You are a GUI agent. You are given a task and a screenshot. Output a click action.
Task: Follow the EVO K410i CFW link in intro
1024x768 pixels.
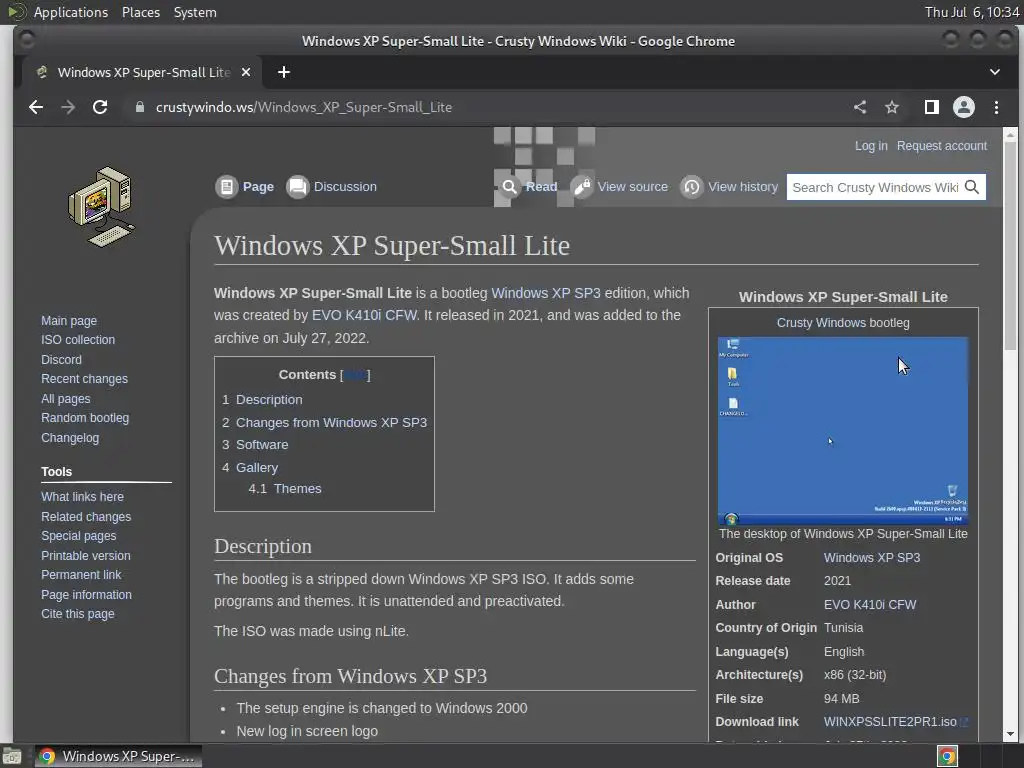click(x=364, y=315)
